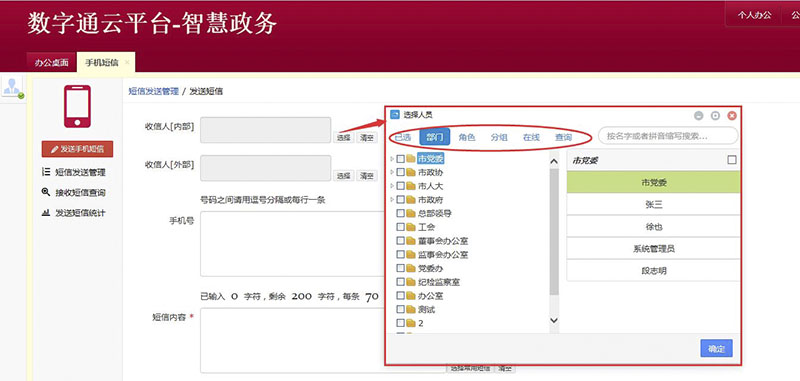800x381 pixels.
Task: Click the 短信发送管理 breadcrumb link
Action: [154, 91]
